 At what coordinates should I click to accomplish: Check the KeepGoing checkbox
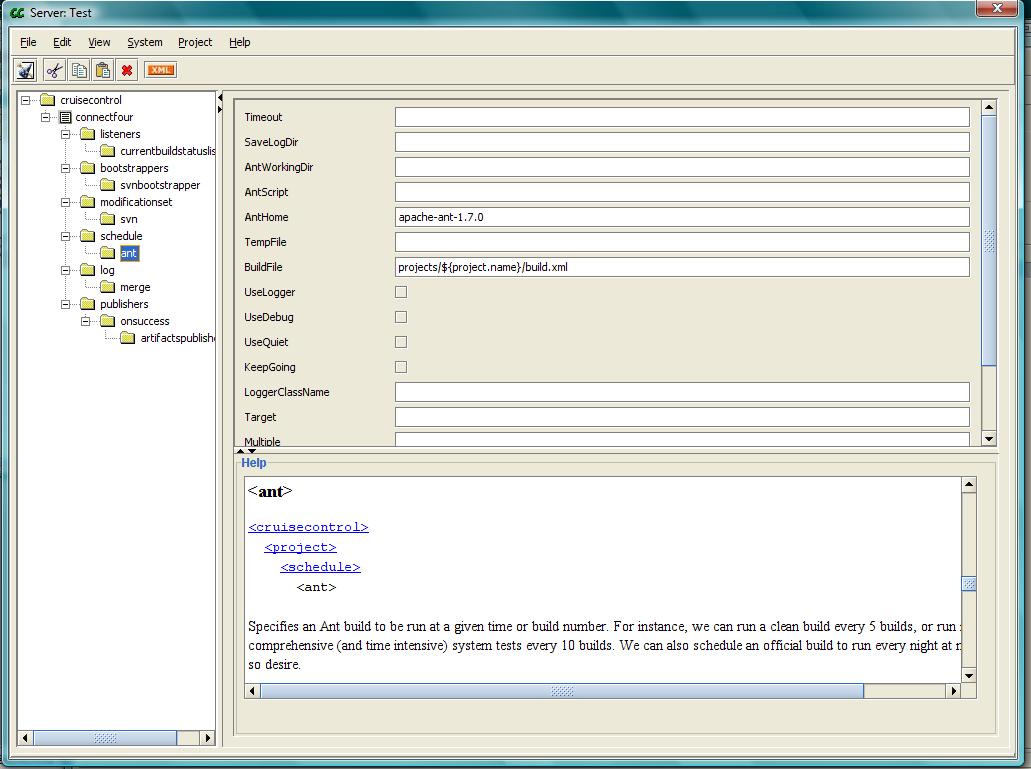pyautogui.click(x=401, y=367)
